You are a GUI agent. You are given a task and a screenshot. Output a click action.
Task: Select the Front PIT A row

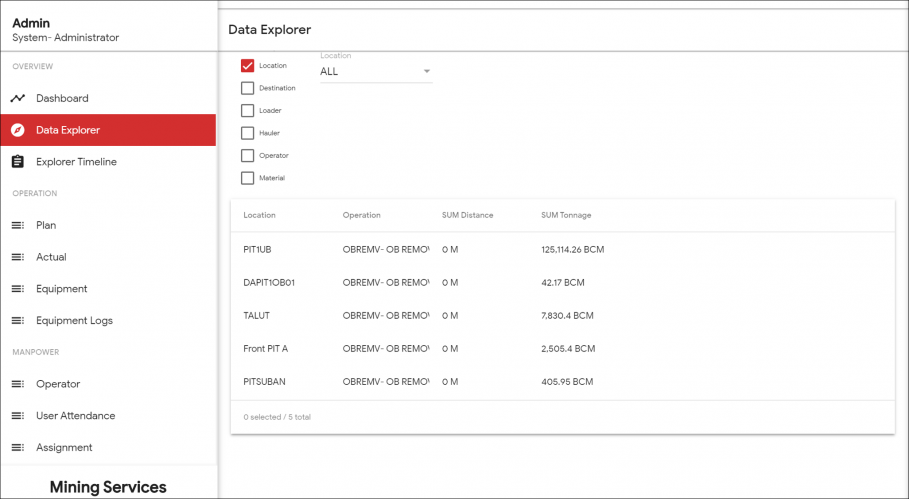pyautogui.click(x=562, y=349)
